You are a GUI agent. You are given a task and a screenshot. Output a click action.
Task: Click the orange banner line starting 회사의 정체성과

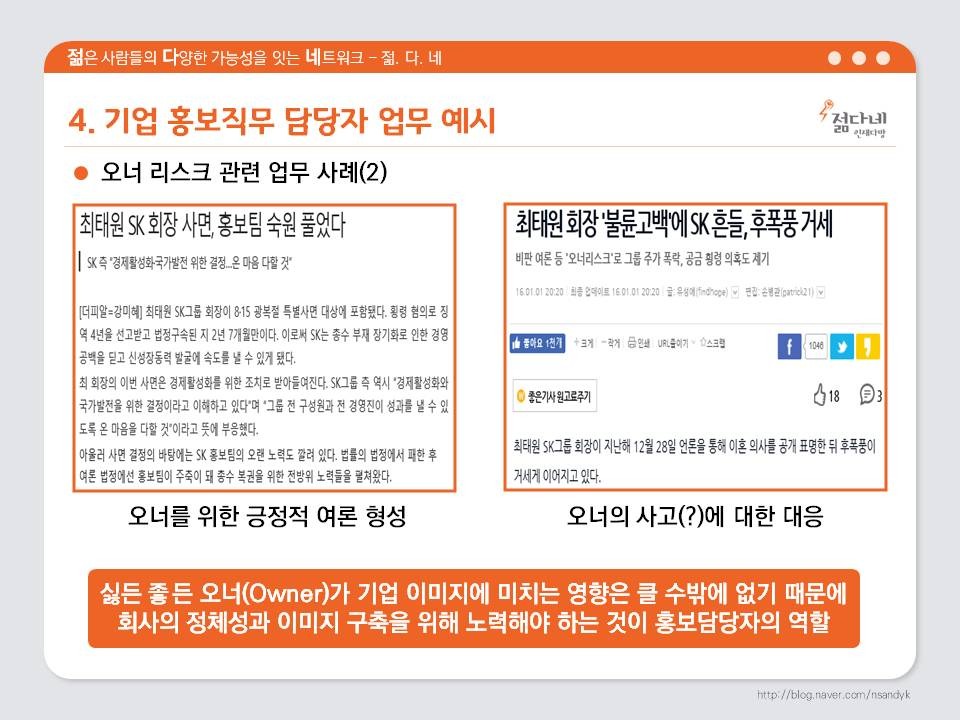point(473,621)
